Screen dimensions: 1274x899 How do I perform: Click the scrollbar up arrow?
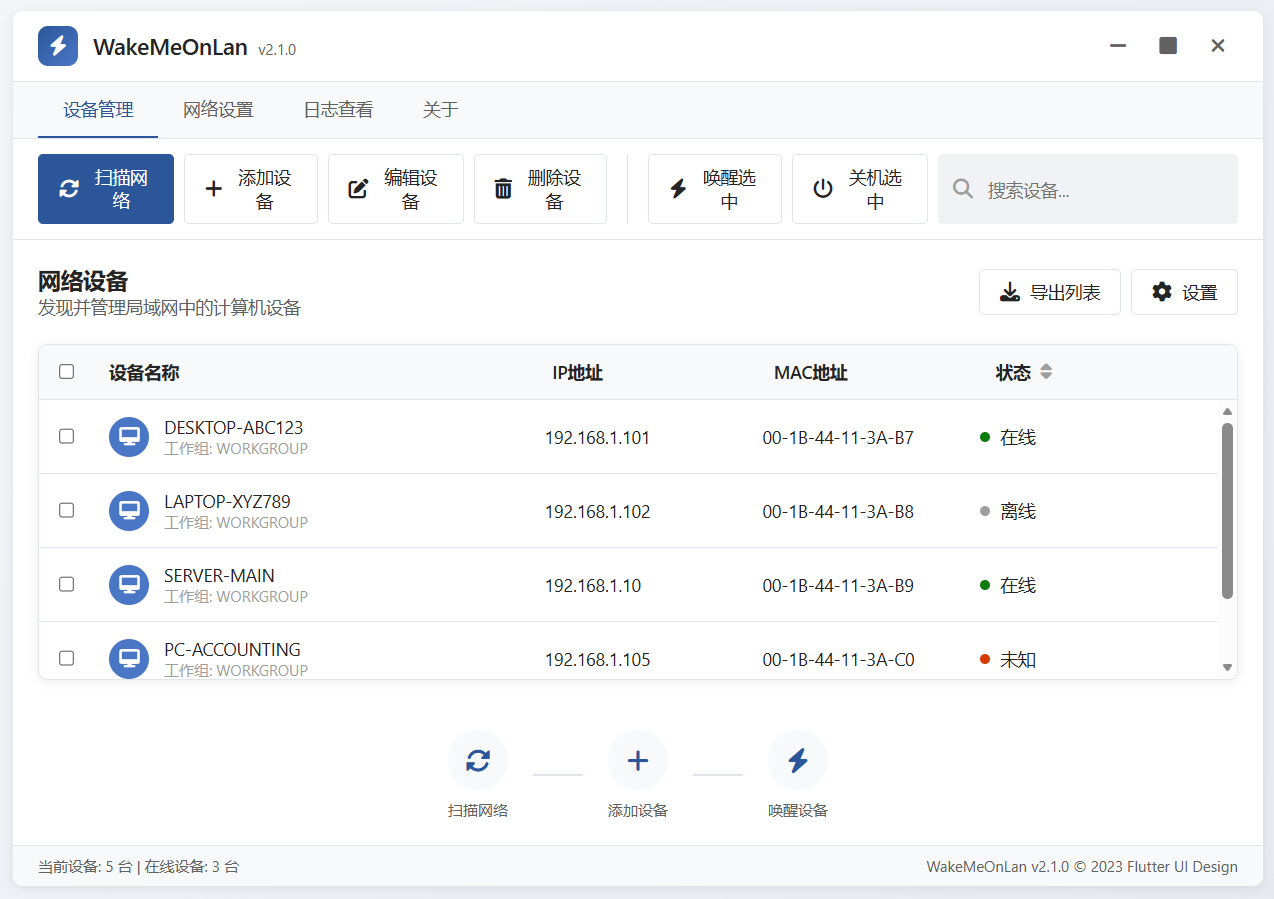pos(1227,411)
